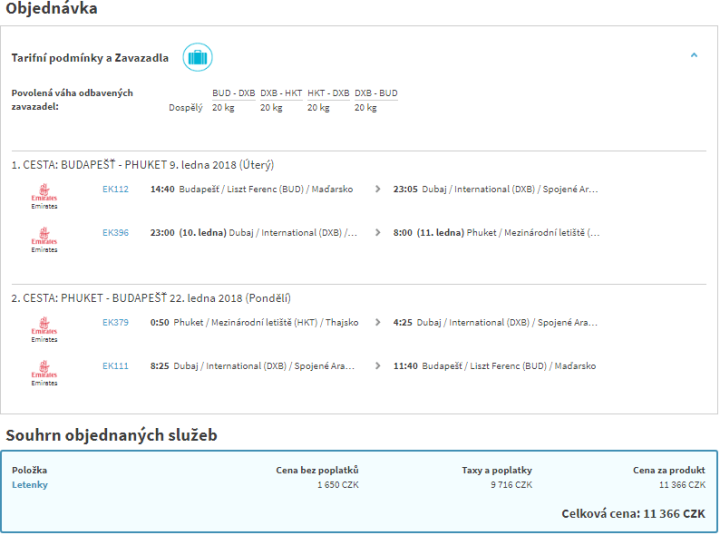The height and width of the screenshot is (535, 720).
Task: Click Emirates logo beside flight EK112
Action: tap(44, 195)
